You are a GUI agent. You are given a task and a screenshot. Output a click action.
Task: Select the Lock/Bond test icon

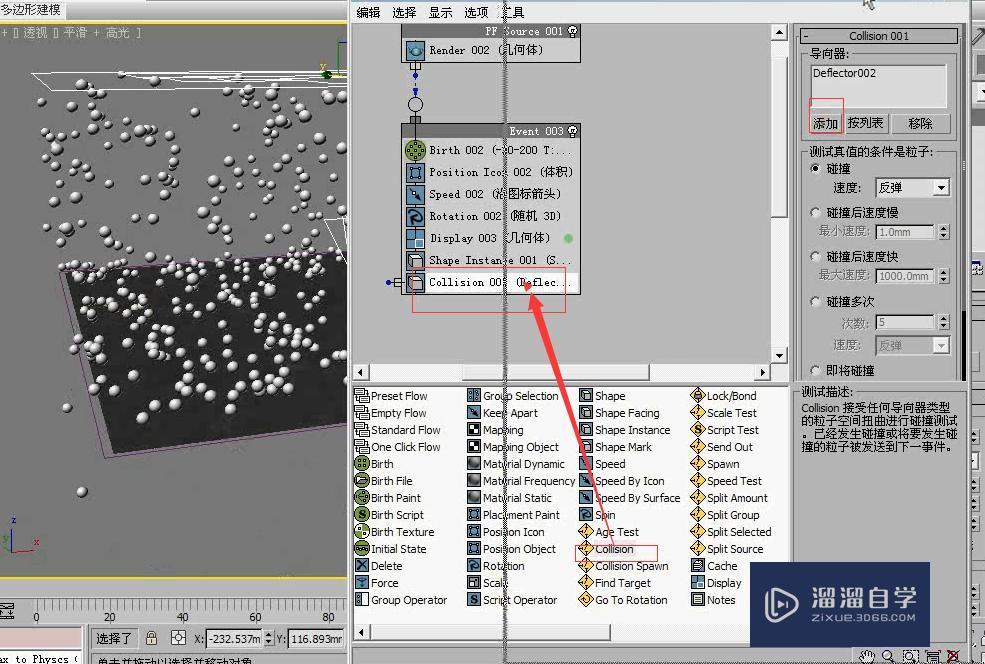[x=697, y=396]
